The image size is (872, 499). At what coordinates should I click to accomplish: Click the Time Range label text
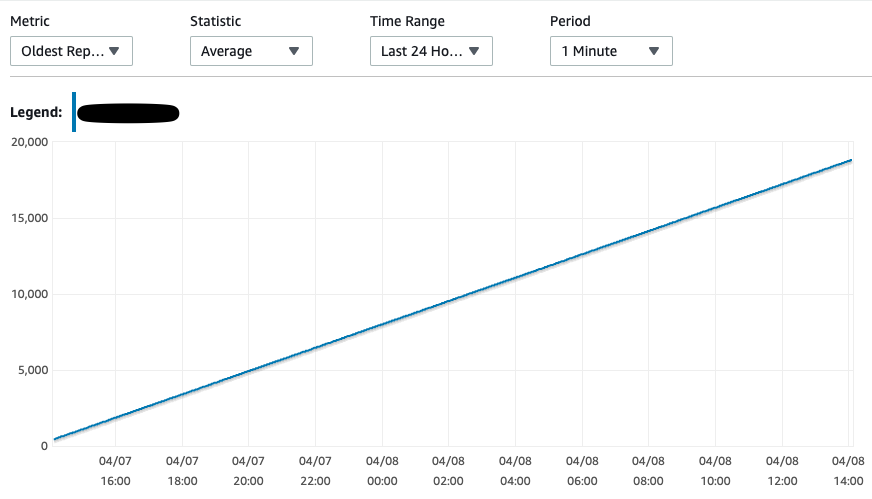coord(407,21)
